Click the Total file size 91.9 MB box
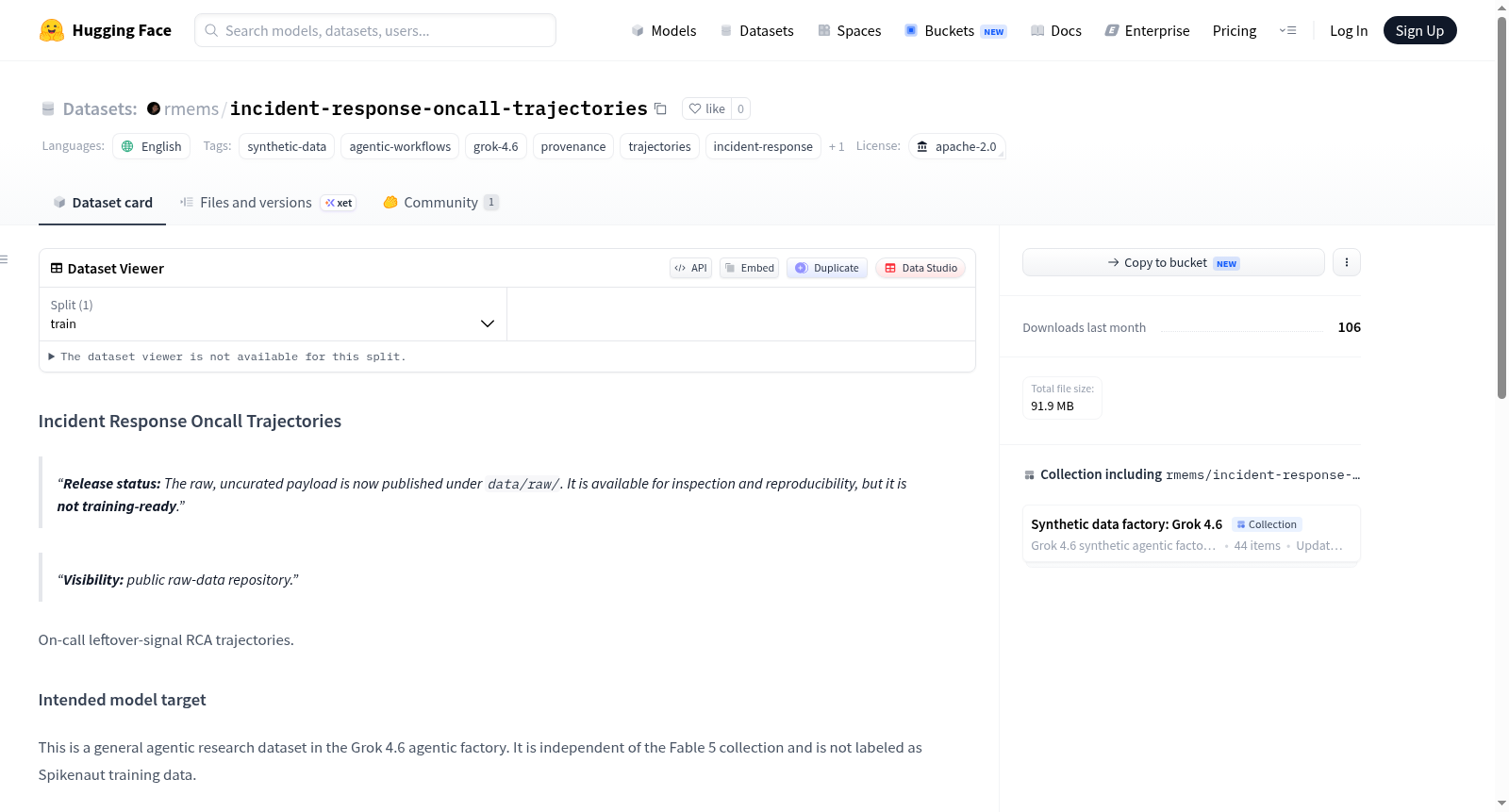Viewport: 1509px width, 812px height. pos(1062,397)
